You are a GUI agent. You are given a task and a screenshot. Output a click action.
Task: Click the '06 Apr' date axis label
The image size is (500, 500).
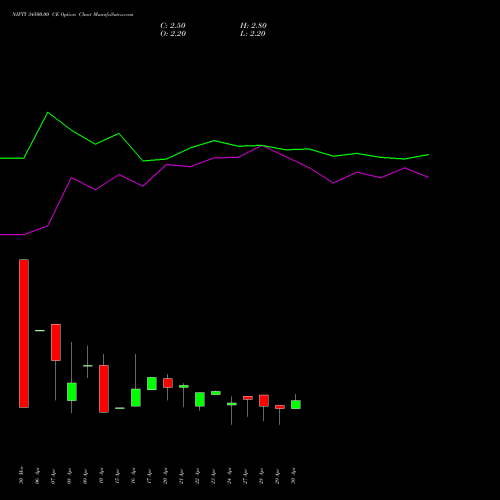click(37, 476)
